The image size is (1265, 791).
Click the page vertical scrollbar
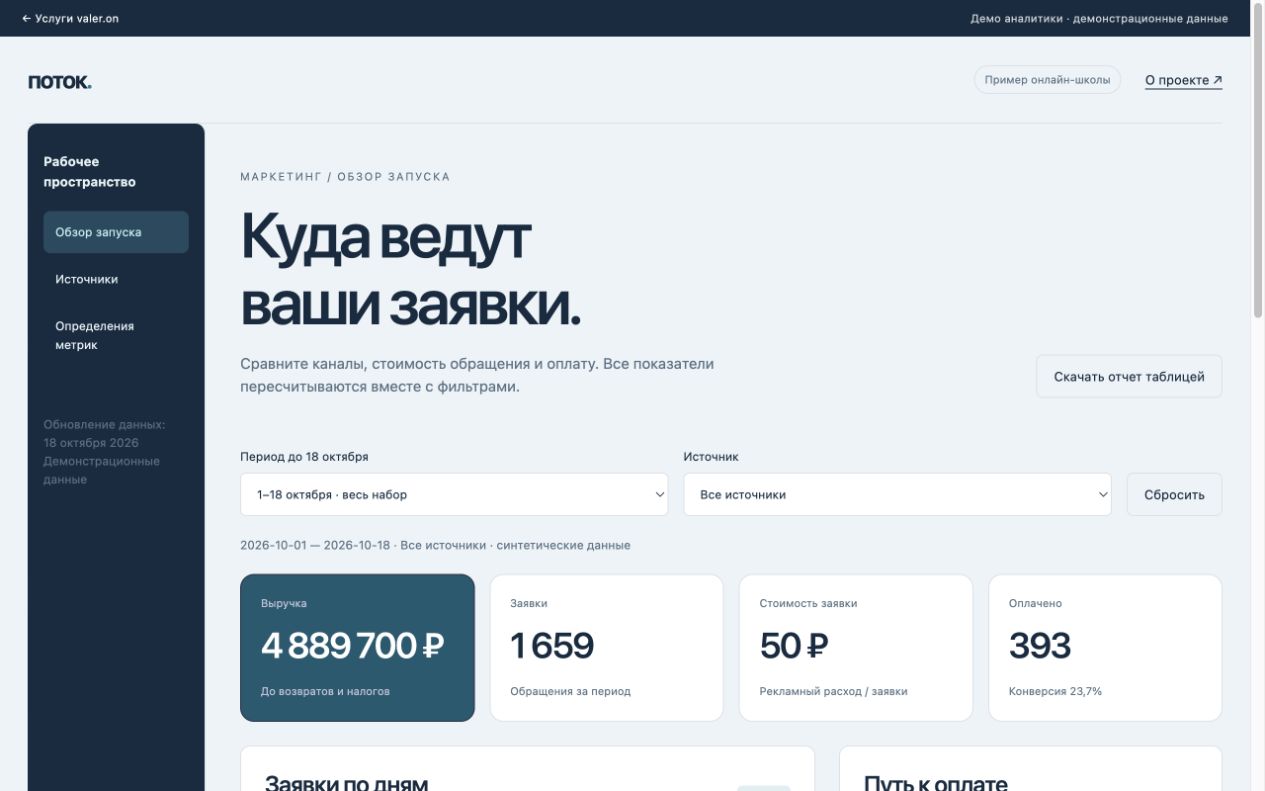coord(1257,160)
